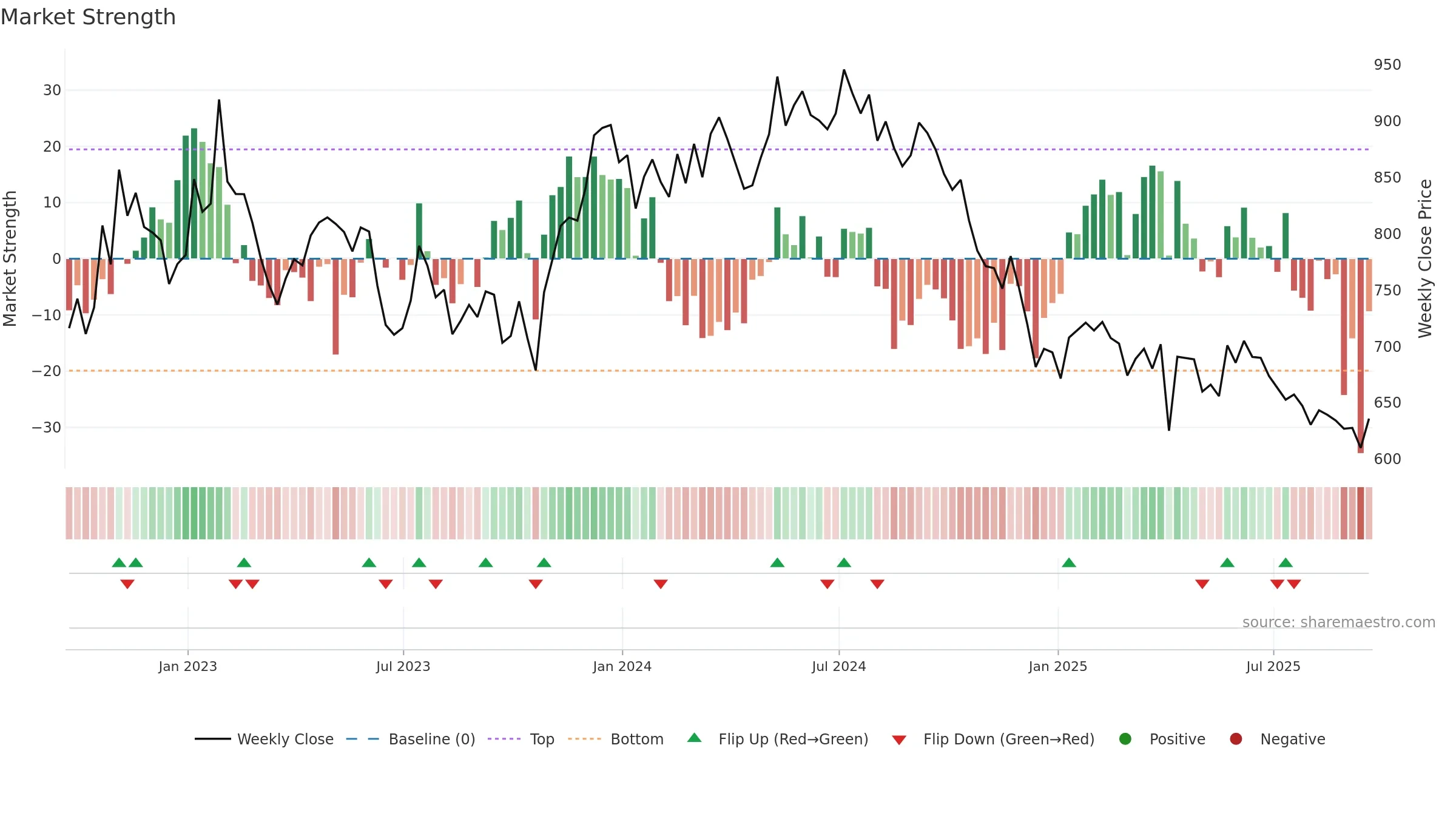Click the highest weekly close peak near Jul 2024
The image size is (1456, 819).
pos(844,70)
